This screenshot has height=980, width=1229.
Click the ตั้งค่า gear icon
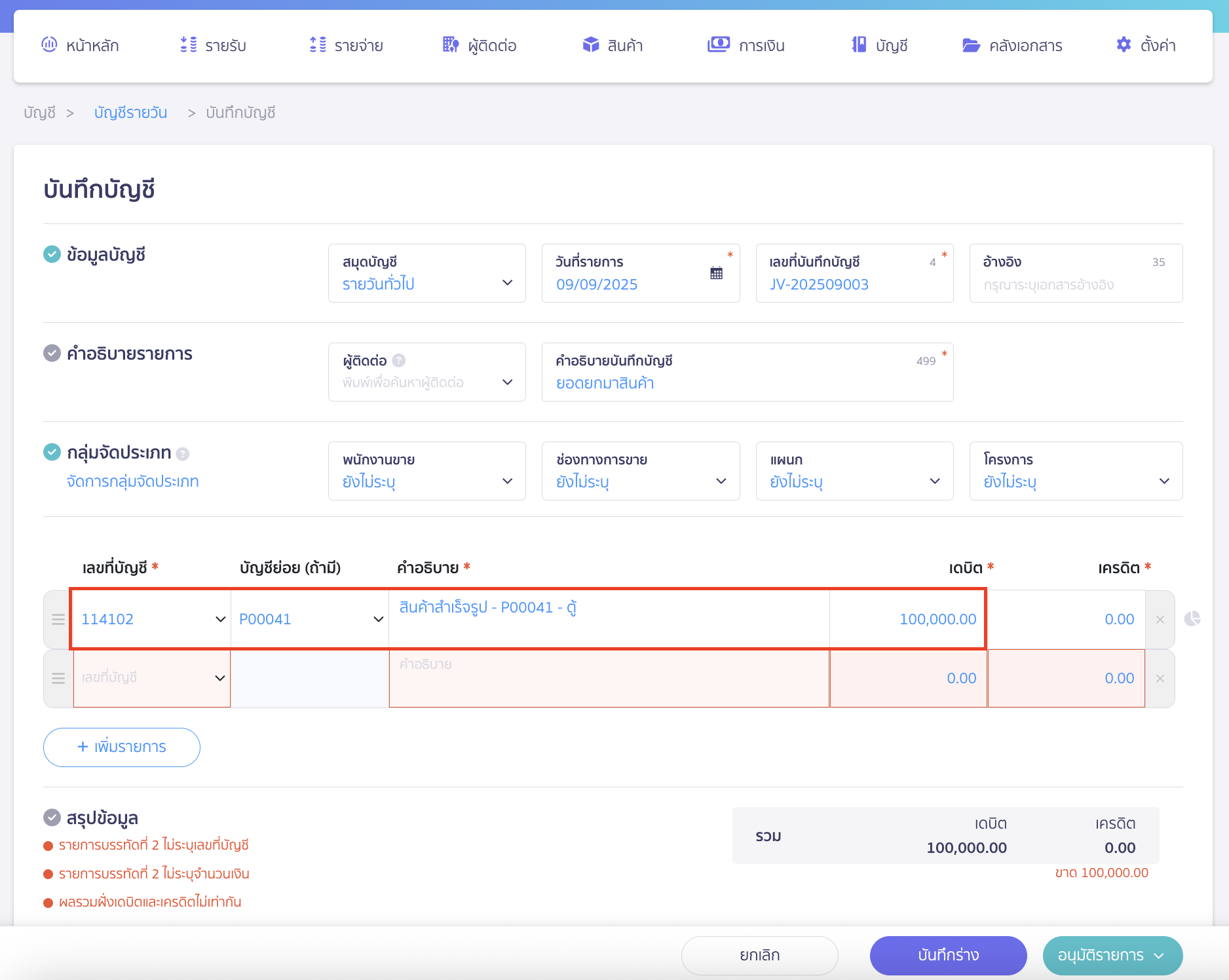(1124, 45)
